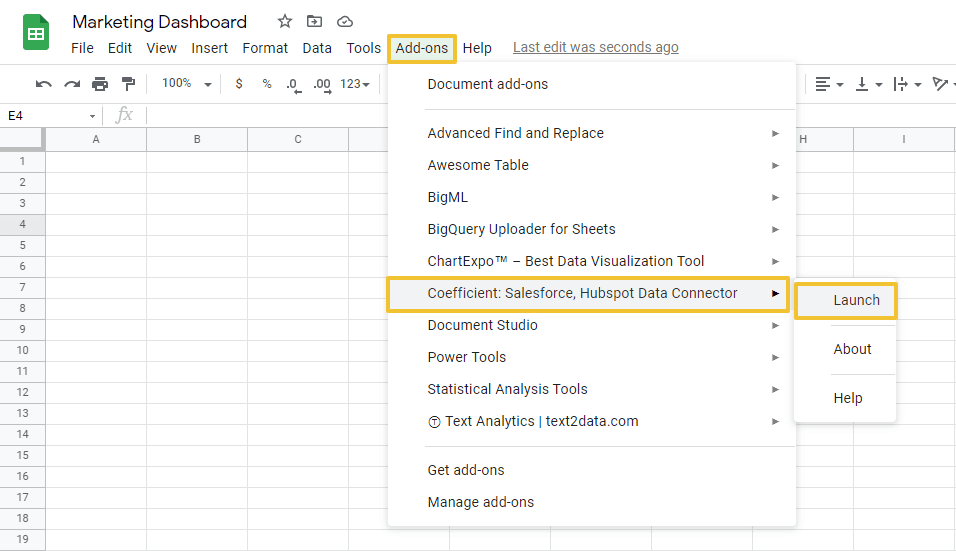Open the Insert menu
This screenshot has height=551, width=956.
click(x=210, y=48)
